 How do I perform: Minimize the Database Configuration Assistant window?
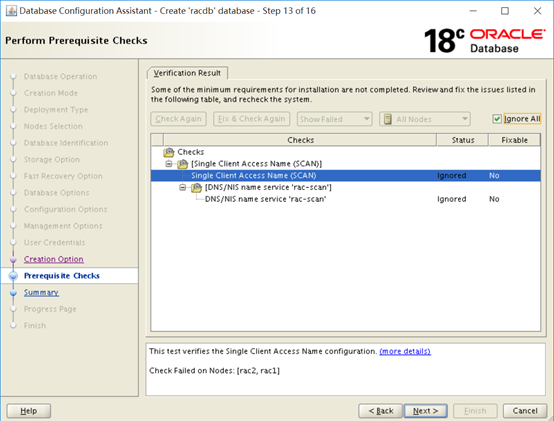coord(473,11)
